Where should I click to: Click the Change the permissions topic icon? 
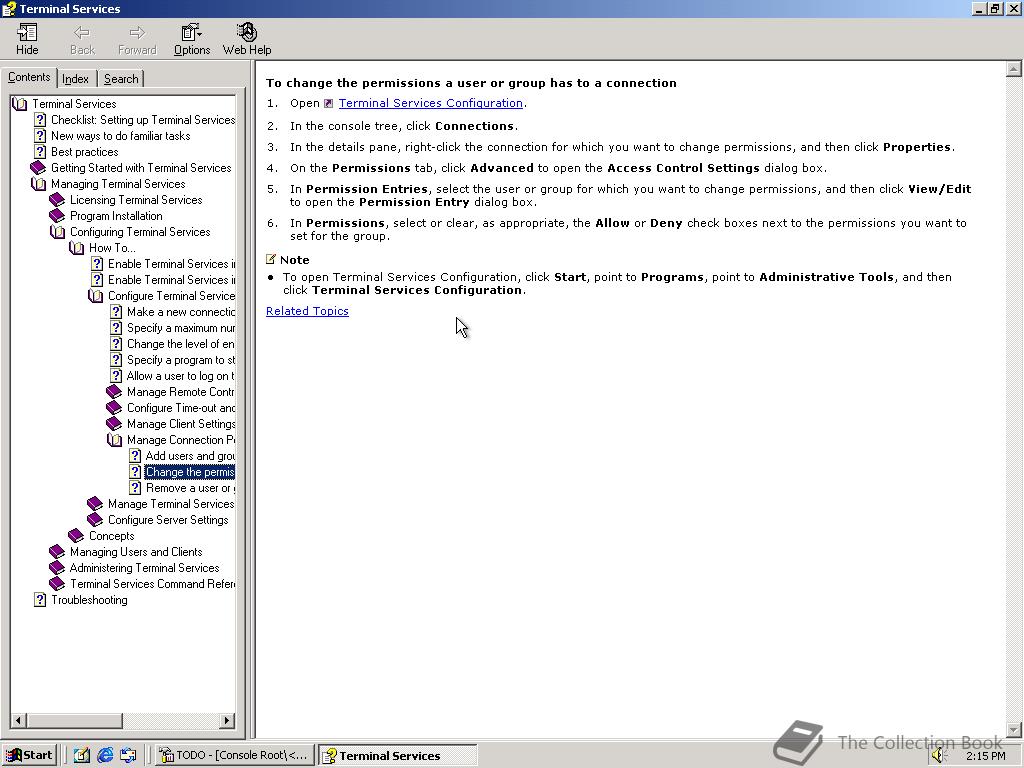click(x=135, y=472)
